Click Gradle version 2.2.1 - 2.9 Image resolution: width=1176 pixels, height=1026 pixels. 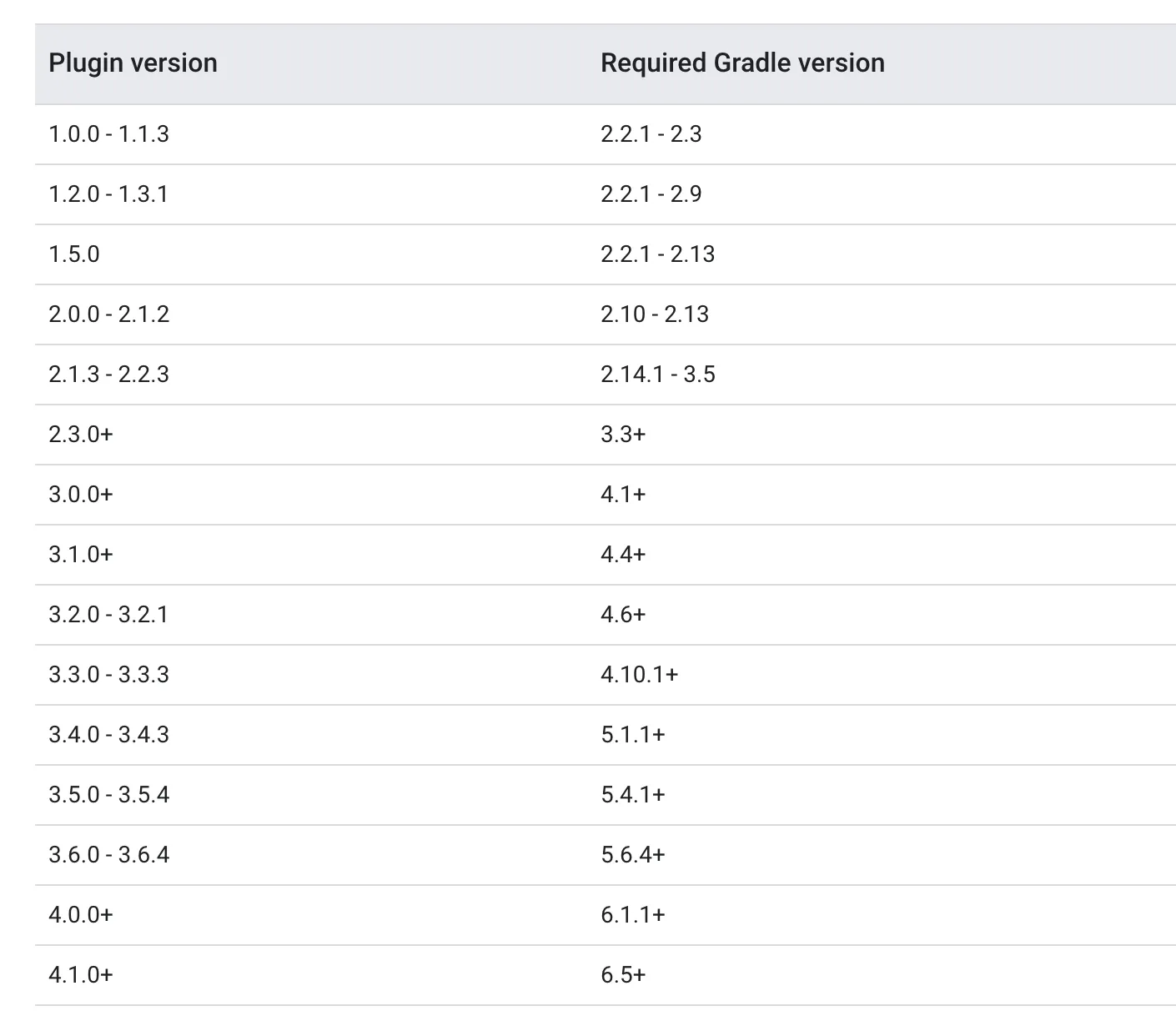click(x=651, y=194)
